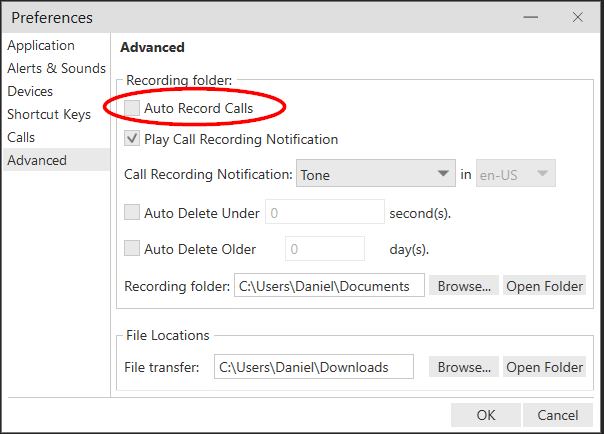Image resolution: width=604 pixels, height=434 pixels.
Task: Select Calls in the left list
Action: point(21,137)
